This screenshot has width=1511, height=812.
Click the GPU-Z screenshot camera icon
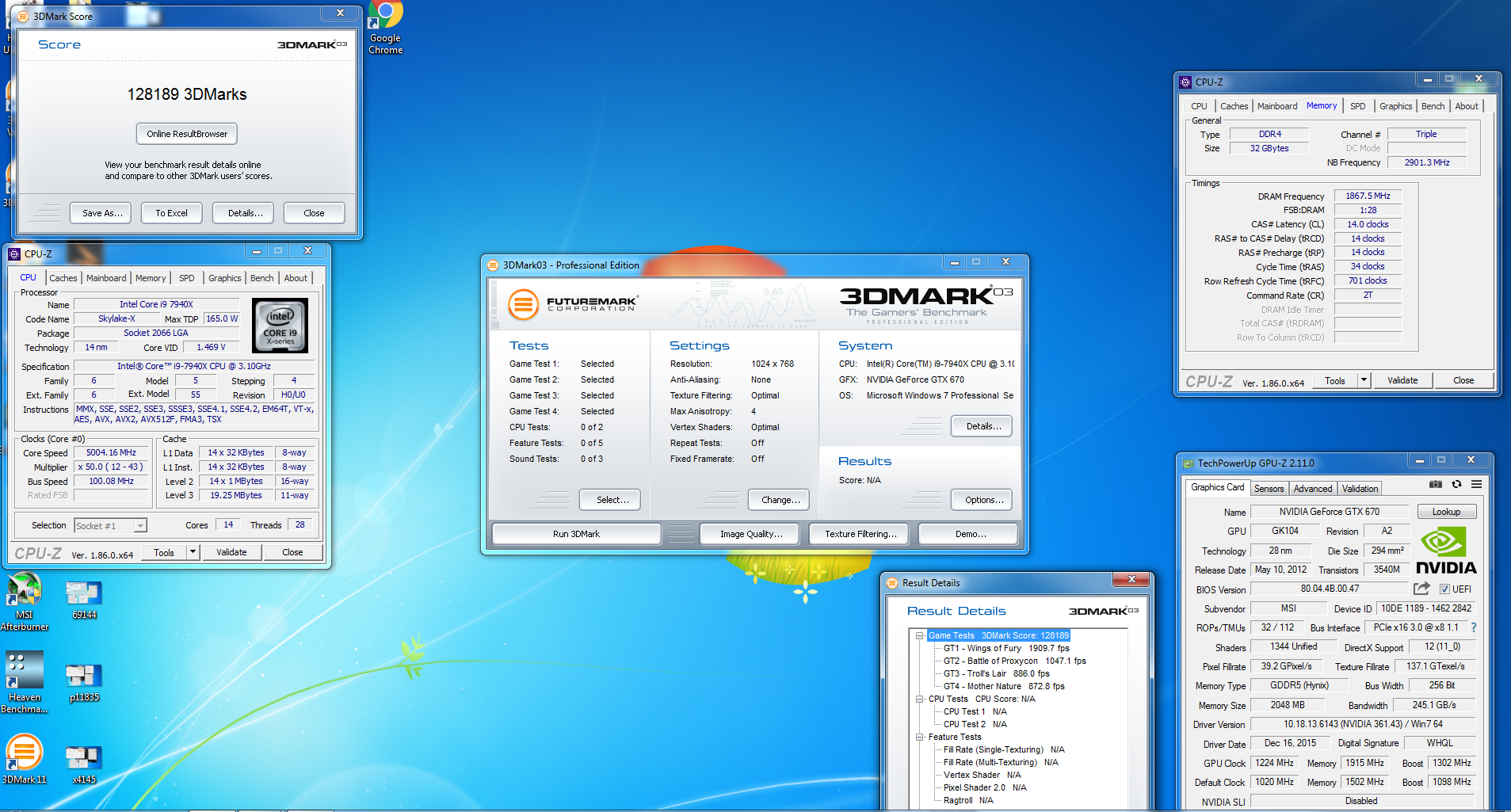coord(1435,484)
